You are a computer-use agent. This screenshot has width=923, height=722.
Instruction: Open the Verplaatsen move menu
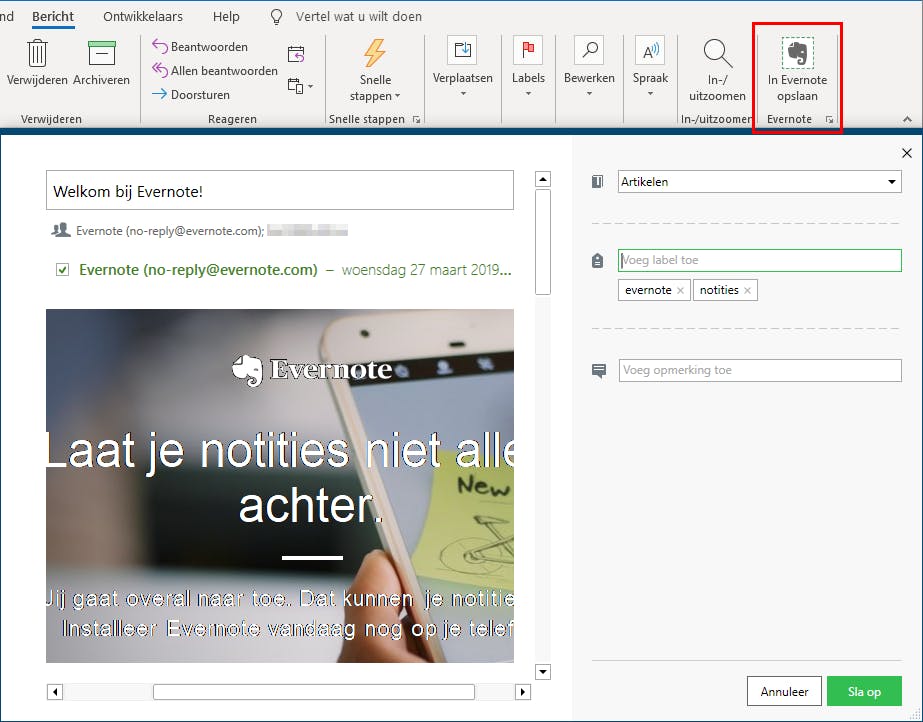[462, 68]
